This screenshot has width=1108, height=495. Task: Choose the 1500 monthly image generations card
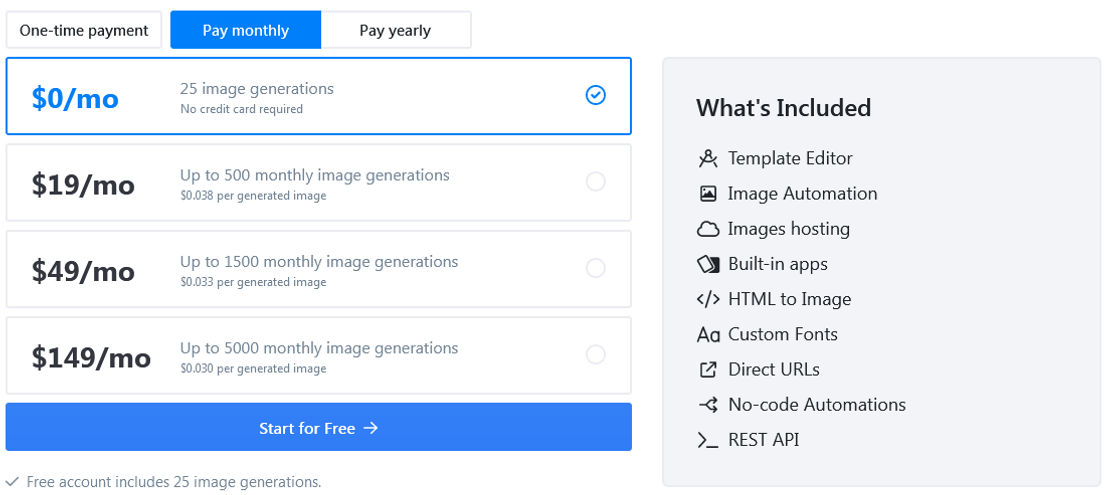point(319,269)
